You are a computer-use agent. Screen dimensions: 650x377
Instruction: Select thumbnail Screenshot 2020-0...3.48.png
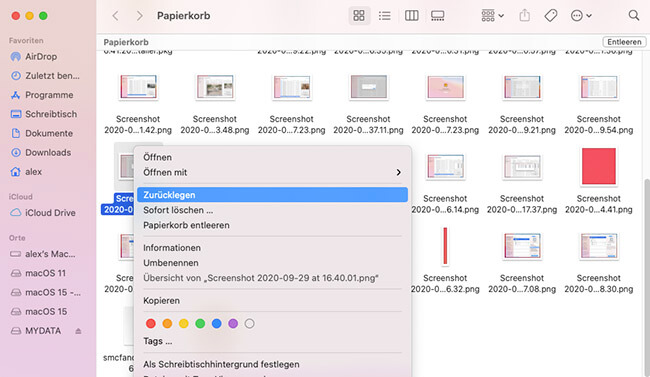(215, 87)
